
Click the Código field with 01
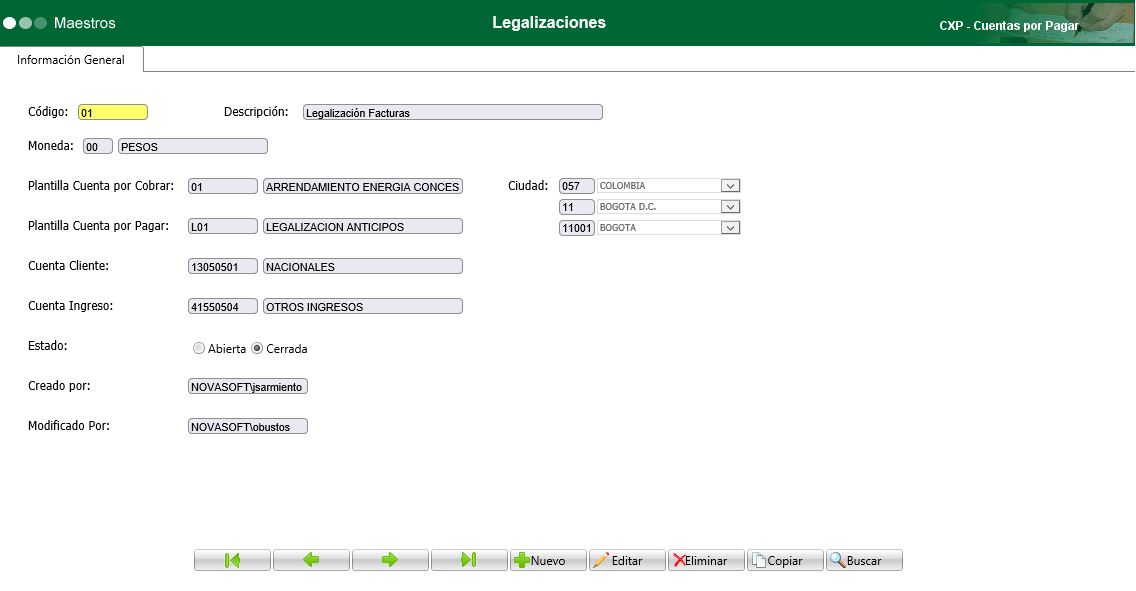pyautogui.click(x=113, y=112)
